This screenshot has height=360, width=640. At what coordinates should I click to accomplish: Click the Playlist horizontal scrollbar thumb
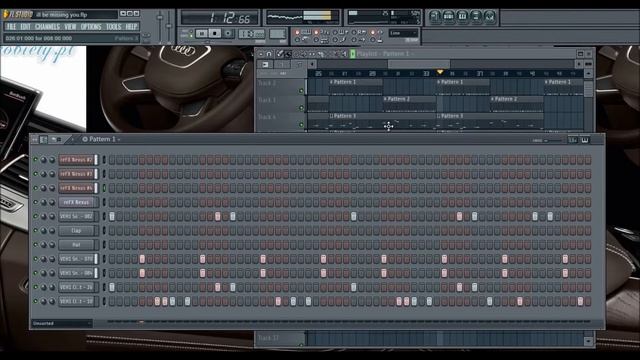coord(419,64)
